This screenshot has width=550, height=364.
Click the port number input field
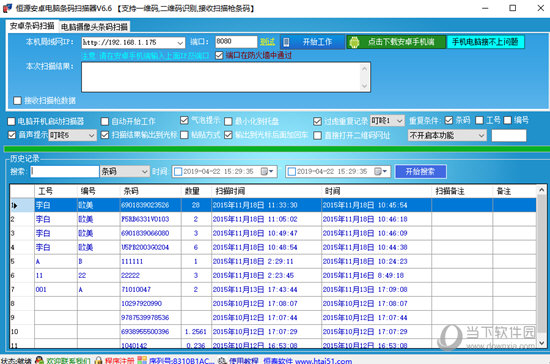click(x=236, y=42)
